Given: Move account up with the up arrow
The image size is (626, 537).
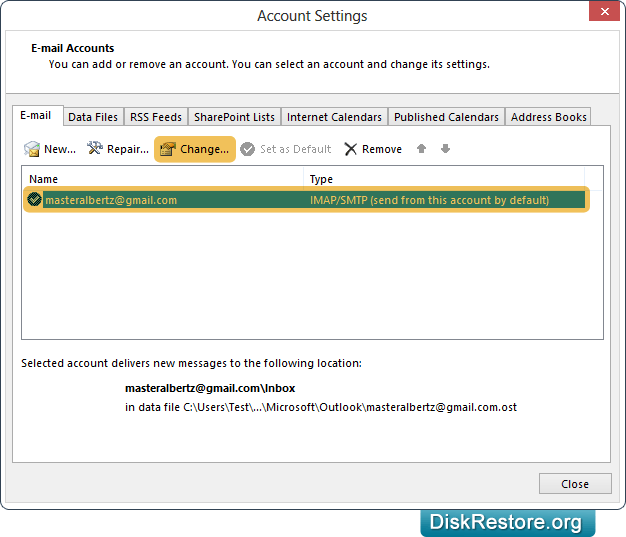Looking at the screenshot, I should pos(421,149).
